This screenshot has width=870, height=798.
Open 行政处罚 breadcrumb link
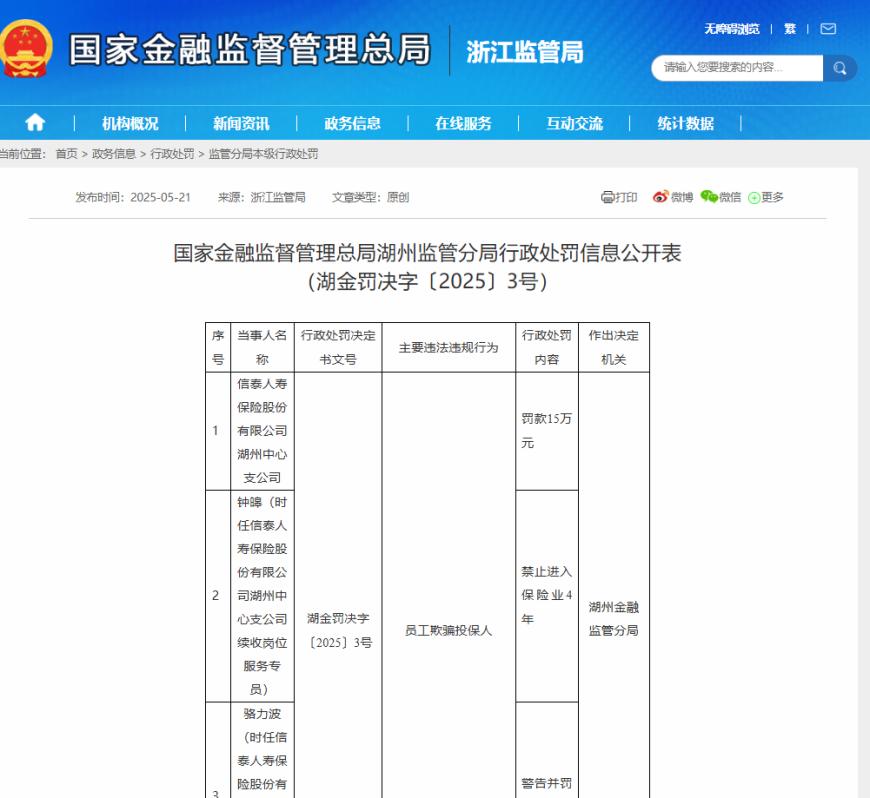pyautogui.click(x=172, y=154)
